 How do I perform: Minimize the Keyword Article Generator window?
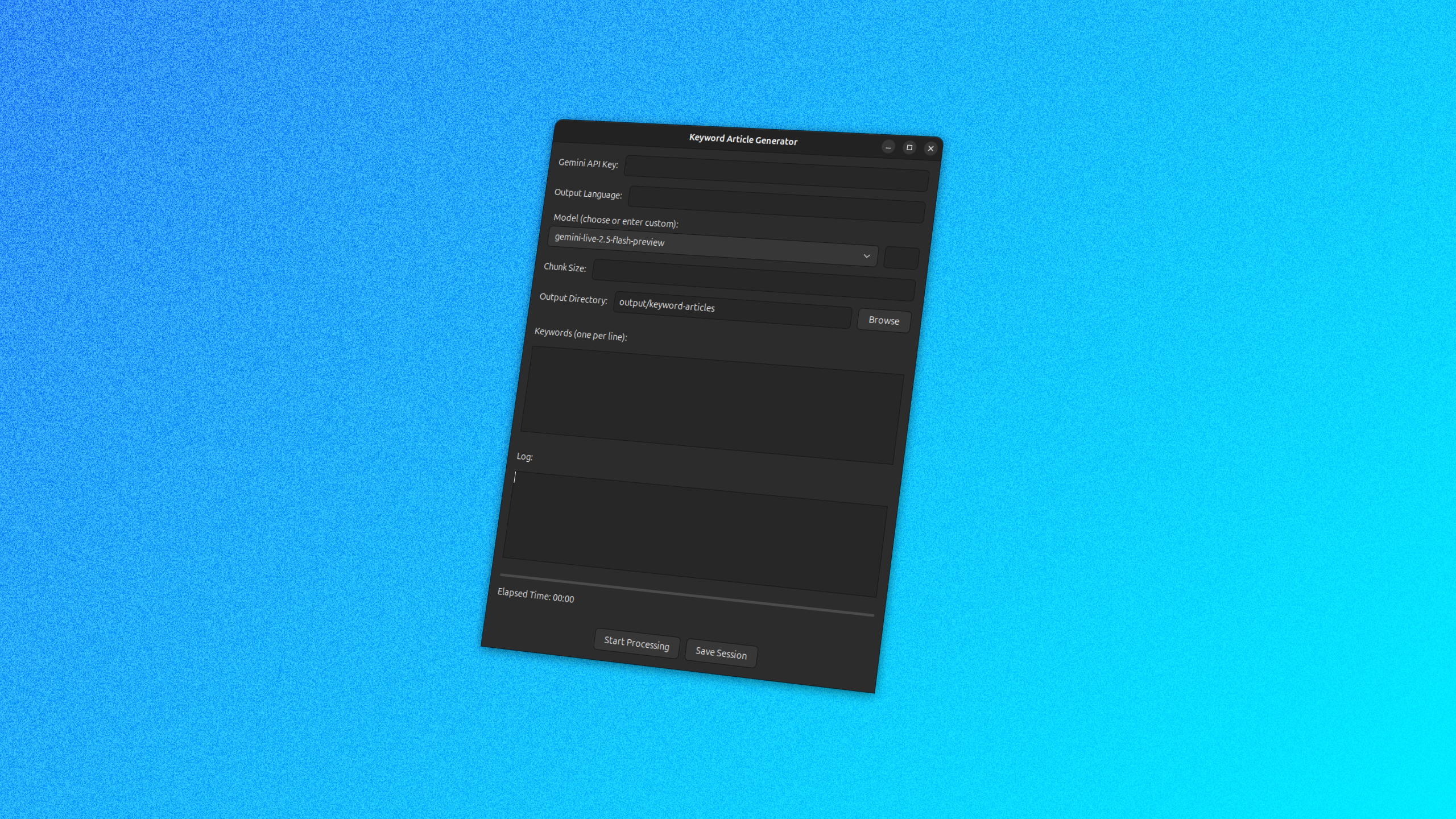(x=888, y=147)
